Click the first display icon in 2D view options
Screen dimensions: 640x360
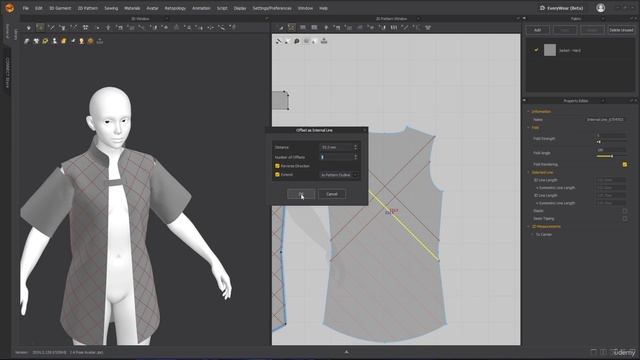pos(279,41)
